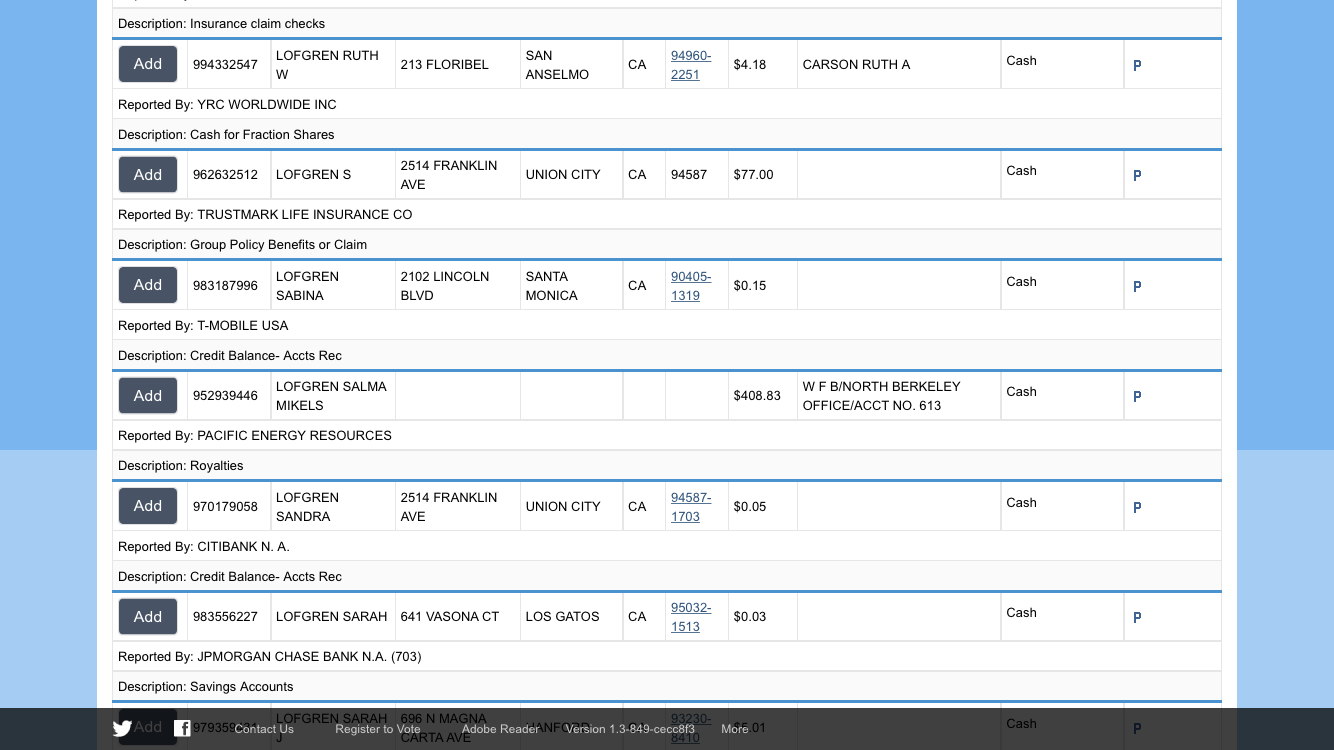Add property 962632512 to claim

coord(148,175)
